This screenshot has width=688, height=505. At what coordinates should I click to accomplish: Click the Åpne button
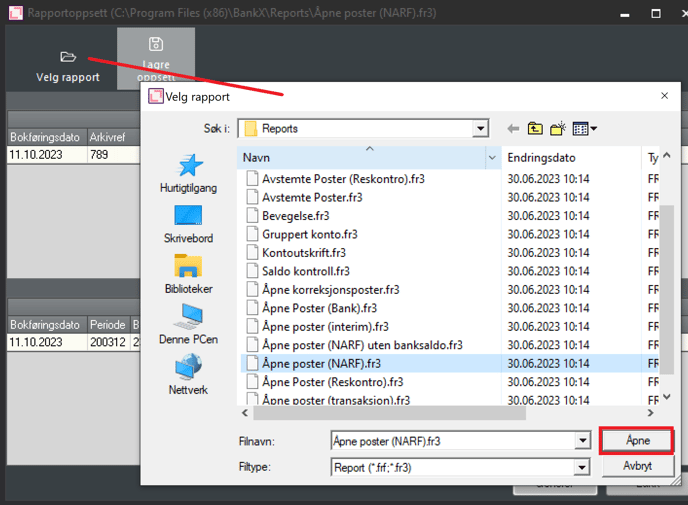(636, 441)
